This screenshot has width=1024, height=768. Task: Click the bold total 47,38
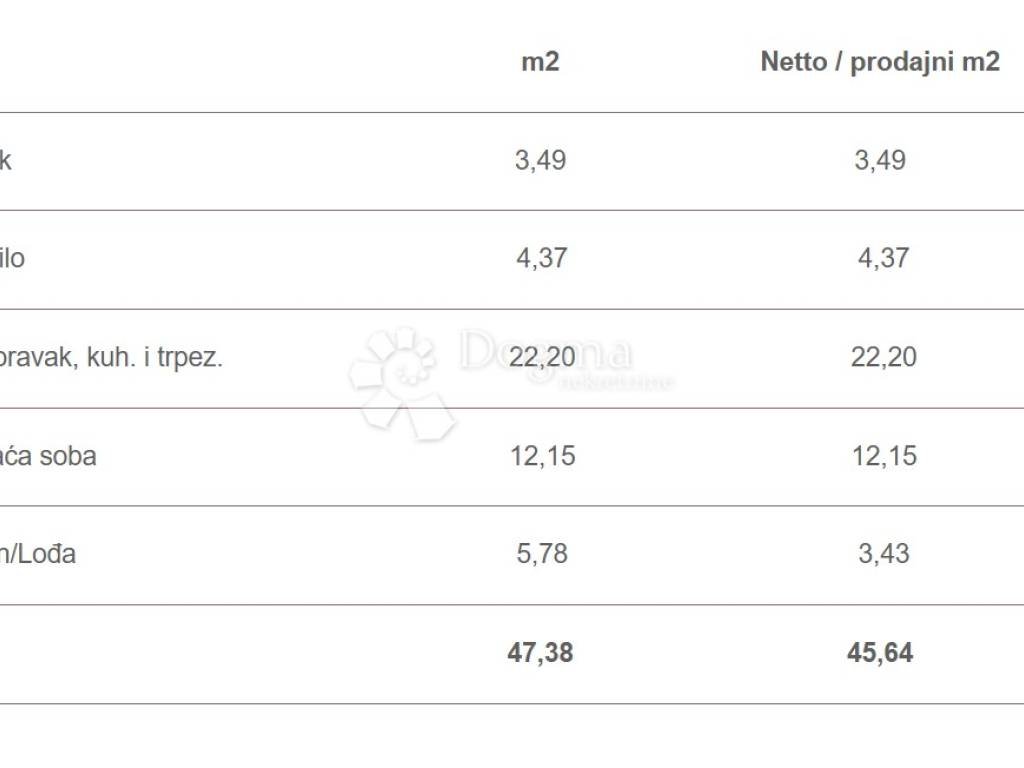click(540, 653)
